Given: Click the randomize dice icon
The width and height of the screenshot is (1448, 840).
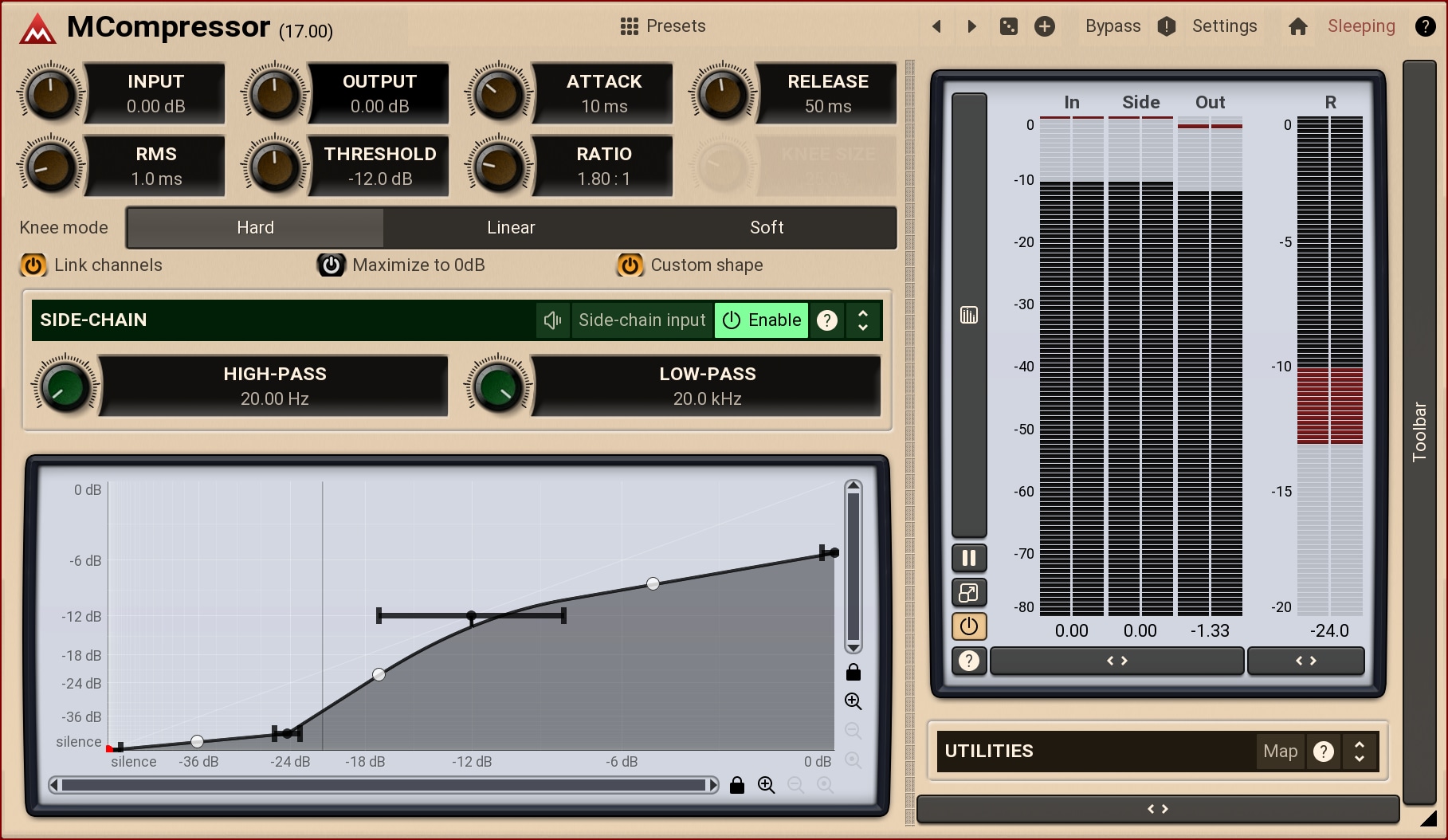Looking at the screenshot, I should click(x=1008, y=26).
